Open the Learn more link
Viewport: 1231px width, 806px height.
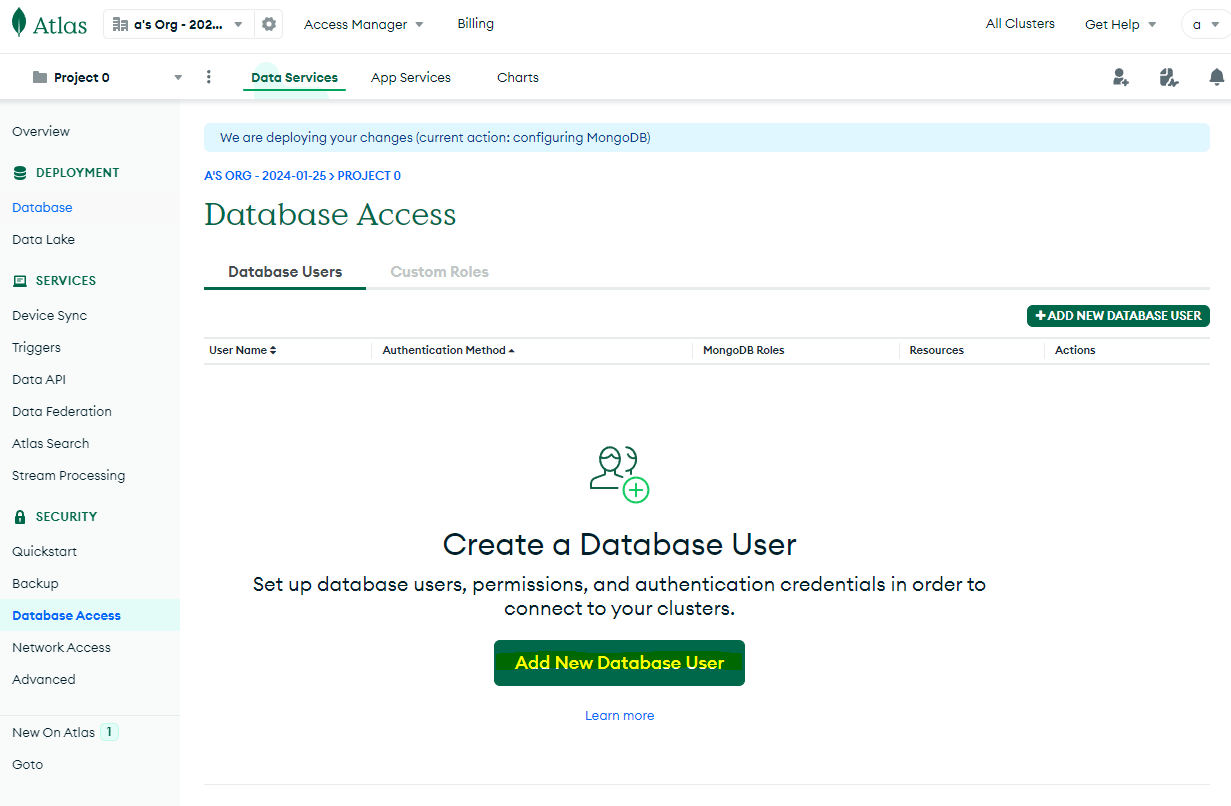(x=619, y=715)
